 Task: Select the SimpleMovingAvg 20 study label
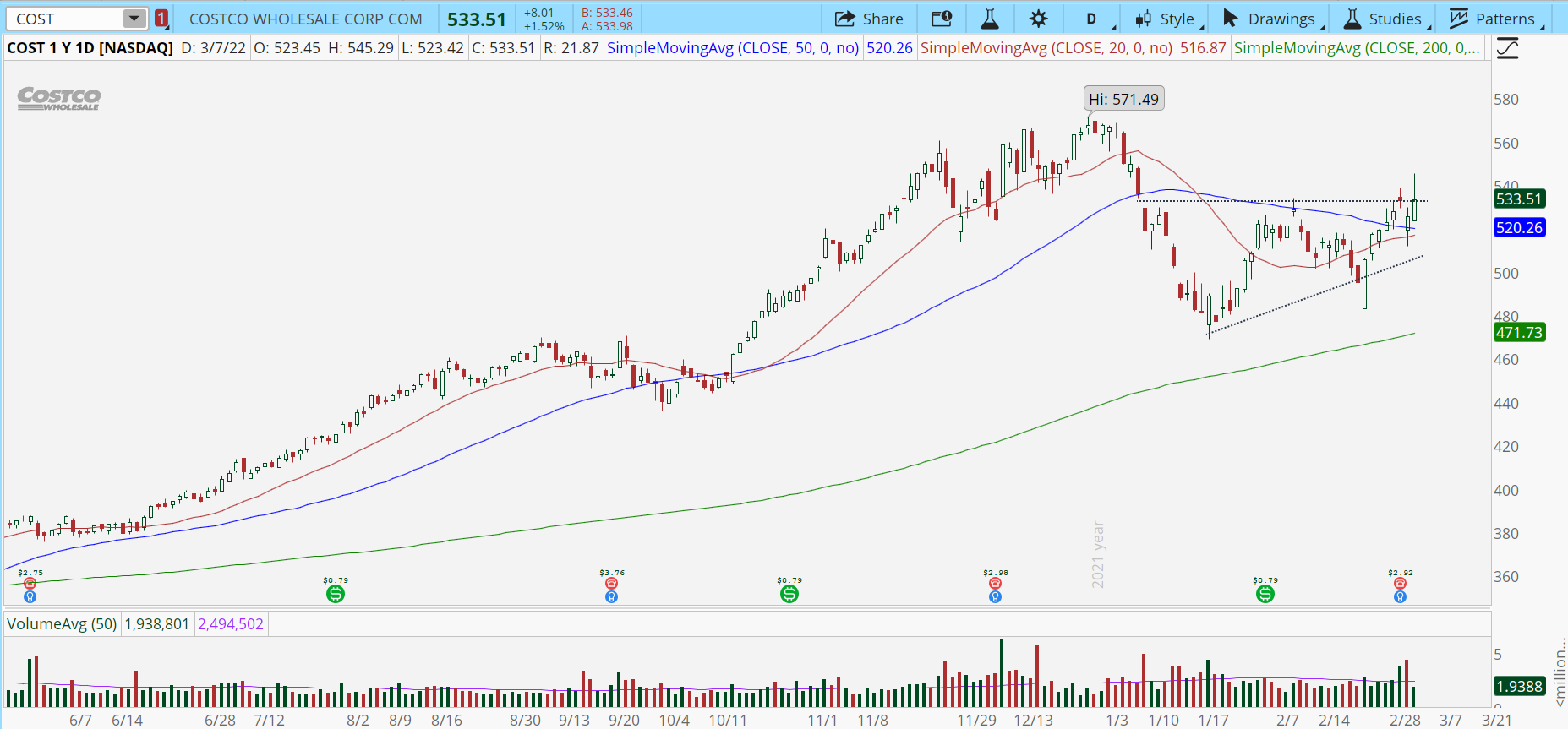(x=1046, y=48)
